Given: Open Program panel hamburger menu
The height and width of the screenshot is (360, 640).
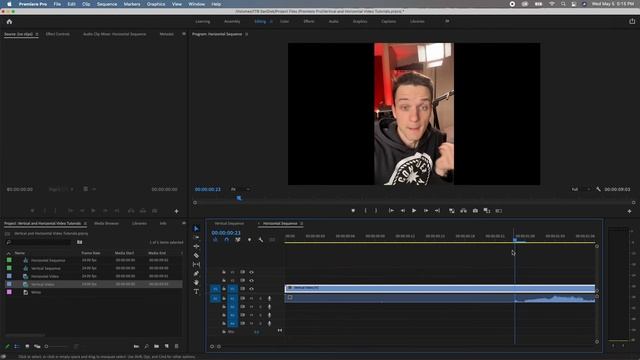Looking at the screenshot, I should tap(247, 34).
